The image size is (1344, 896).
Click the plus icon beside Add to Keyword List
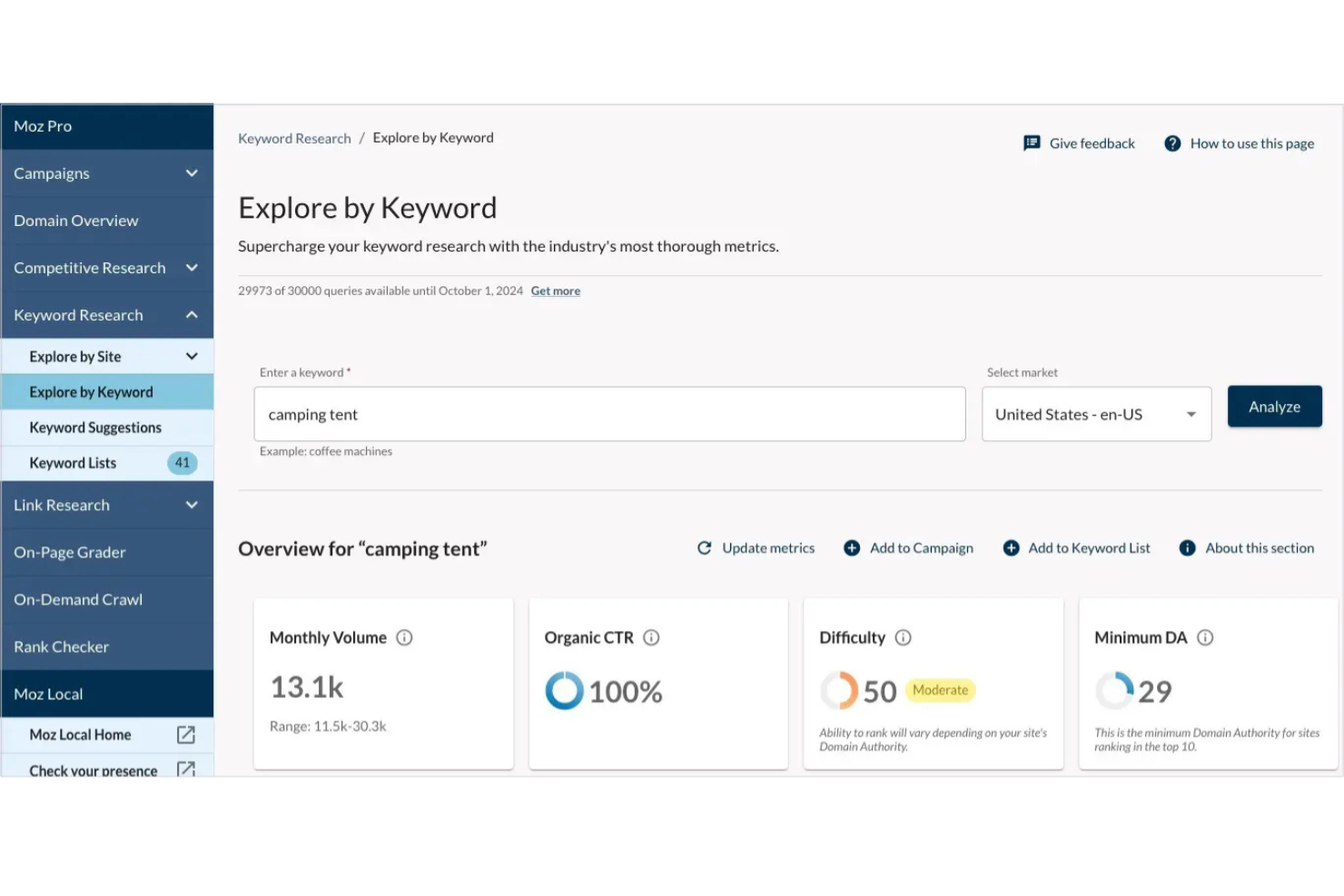[1011, 548]
